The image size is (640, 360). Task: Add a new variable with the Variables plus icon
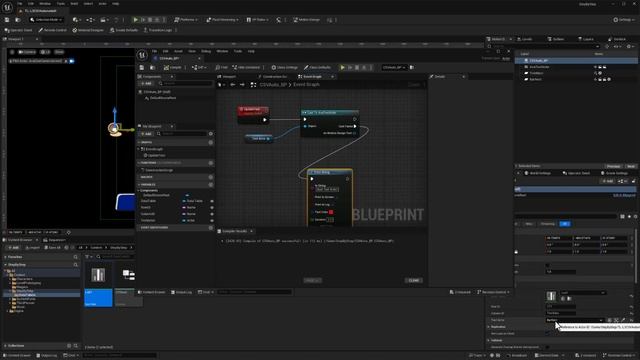pos(211,184)
